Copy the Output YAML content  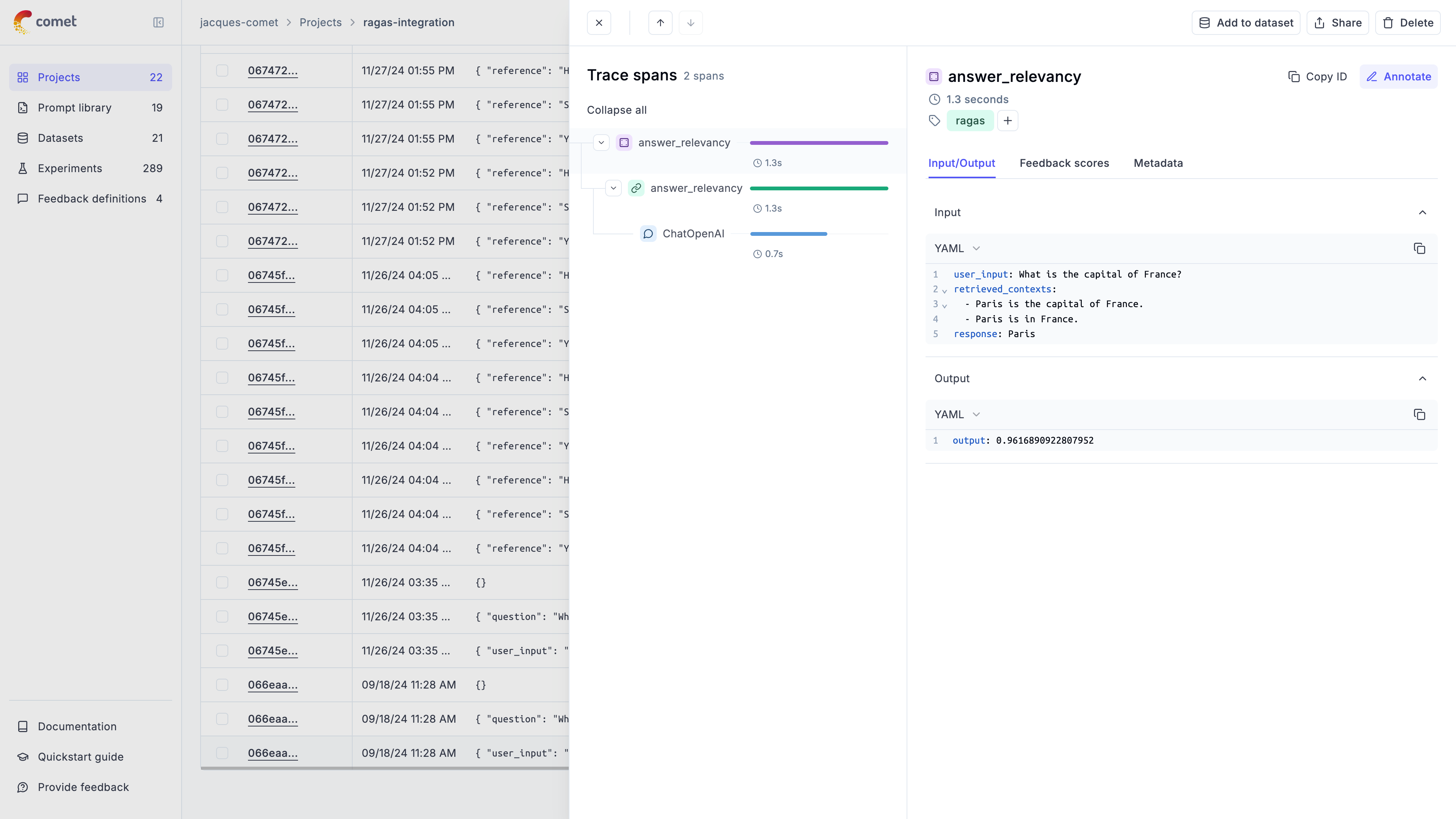1419,415
